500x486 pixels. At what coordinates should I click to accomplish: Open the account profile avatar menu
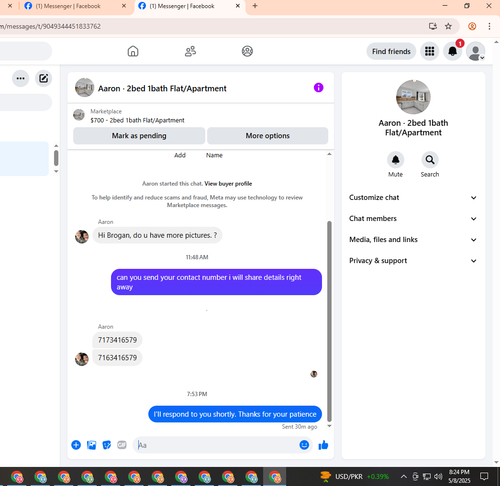point(476,51)
